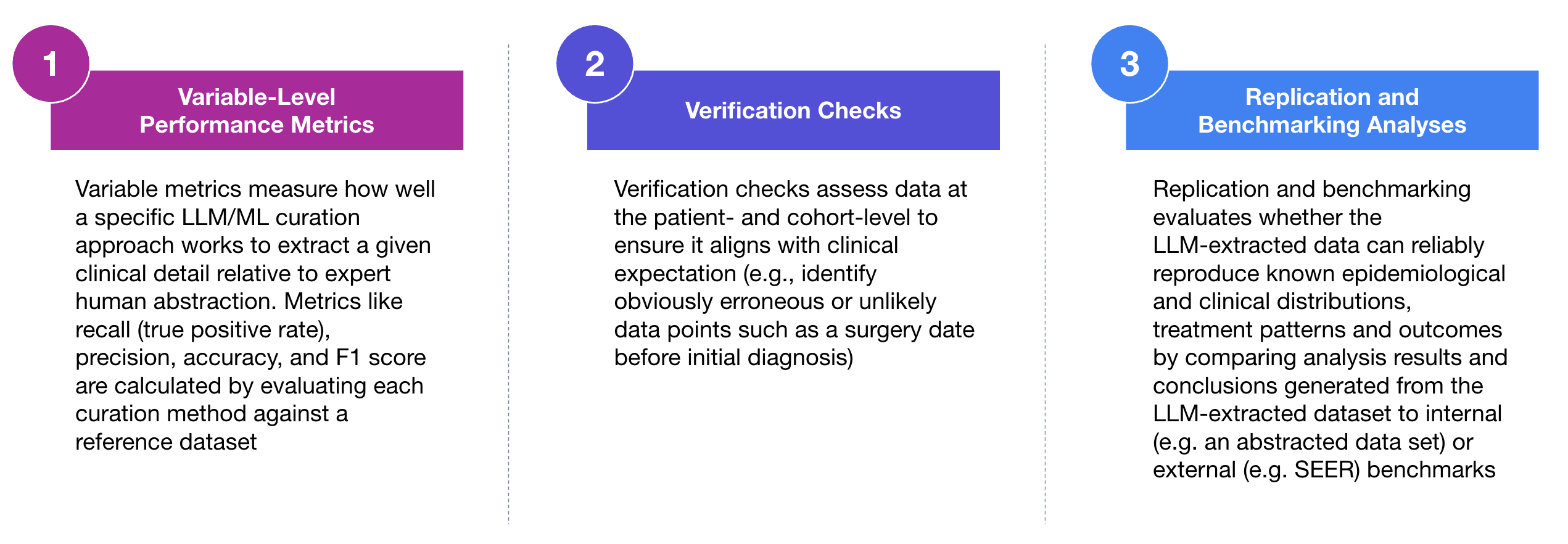Click the text 'recall (true positive rate)'
Viewport: 1568px width, 544px height.
[202, 330]
